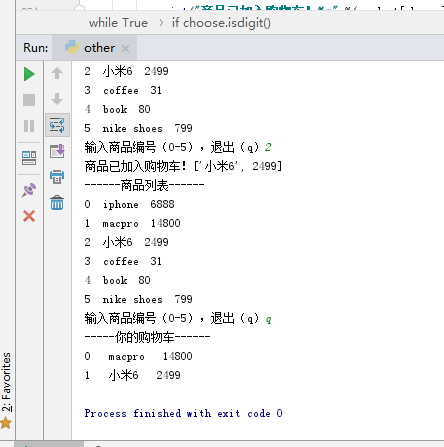This screenshot has height=447, width=444.
Task: Toggle soft-wrap for console output
Action: coord(57,125)
